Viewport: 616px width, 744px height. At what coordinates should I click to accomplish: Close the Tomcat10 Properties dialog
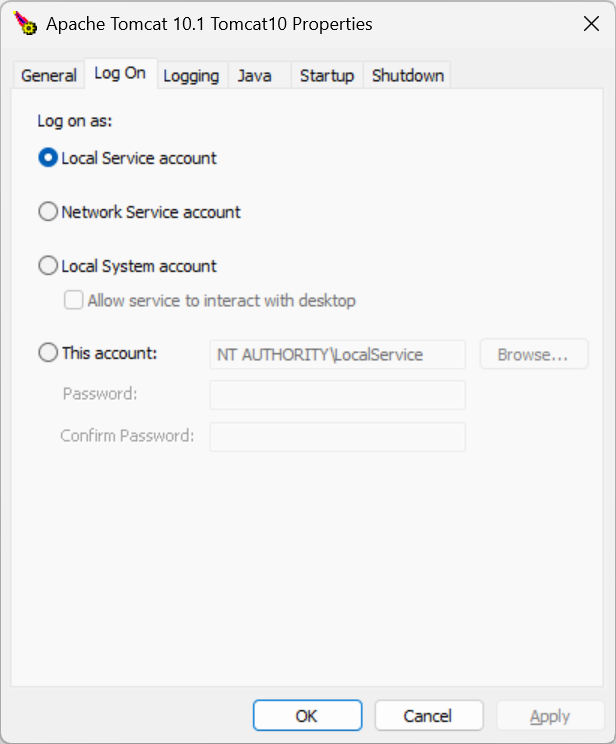pos(591,24)
